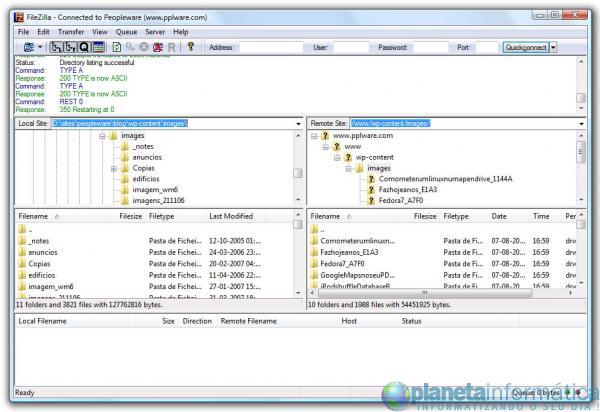The height and width of the screenshot is (412, 600).
Task: Open the Site Manager toolbar icon
Action: click(29, 47)
